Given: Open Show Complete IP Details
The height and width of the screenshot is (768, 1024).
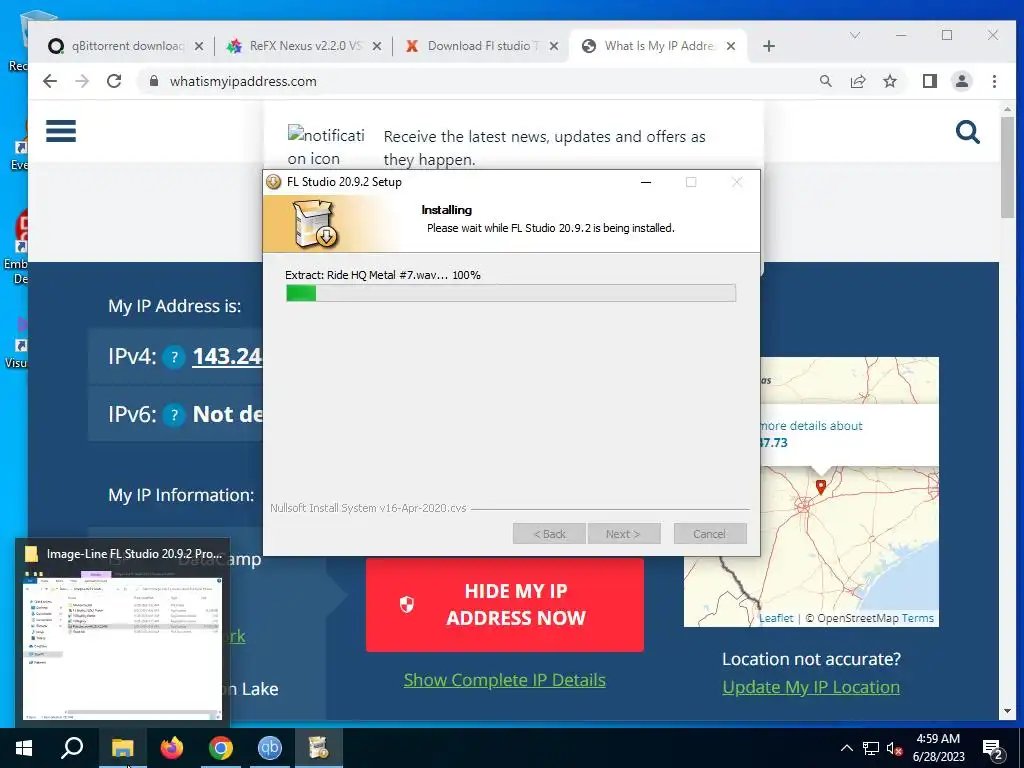Looking at the screenshot, I should (x=504, y=680).
